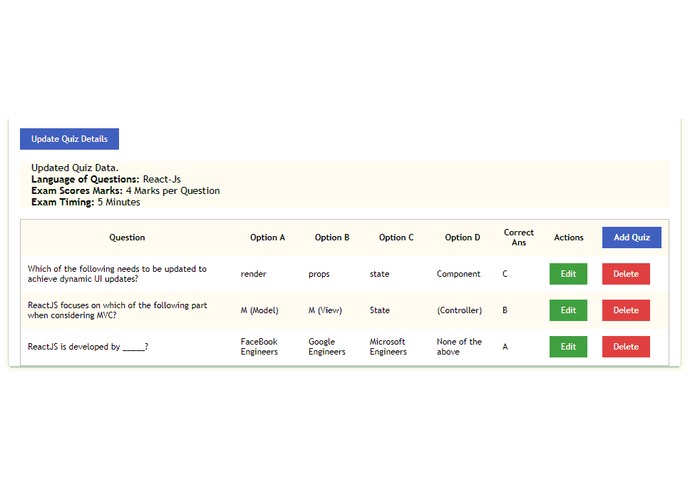Click the 'None of the above' cell
Viewport: 695px width, 494px height.
[x=459, y=346]
